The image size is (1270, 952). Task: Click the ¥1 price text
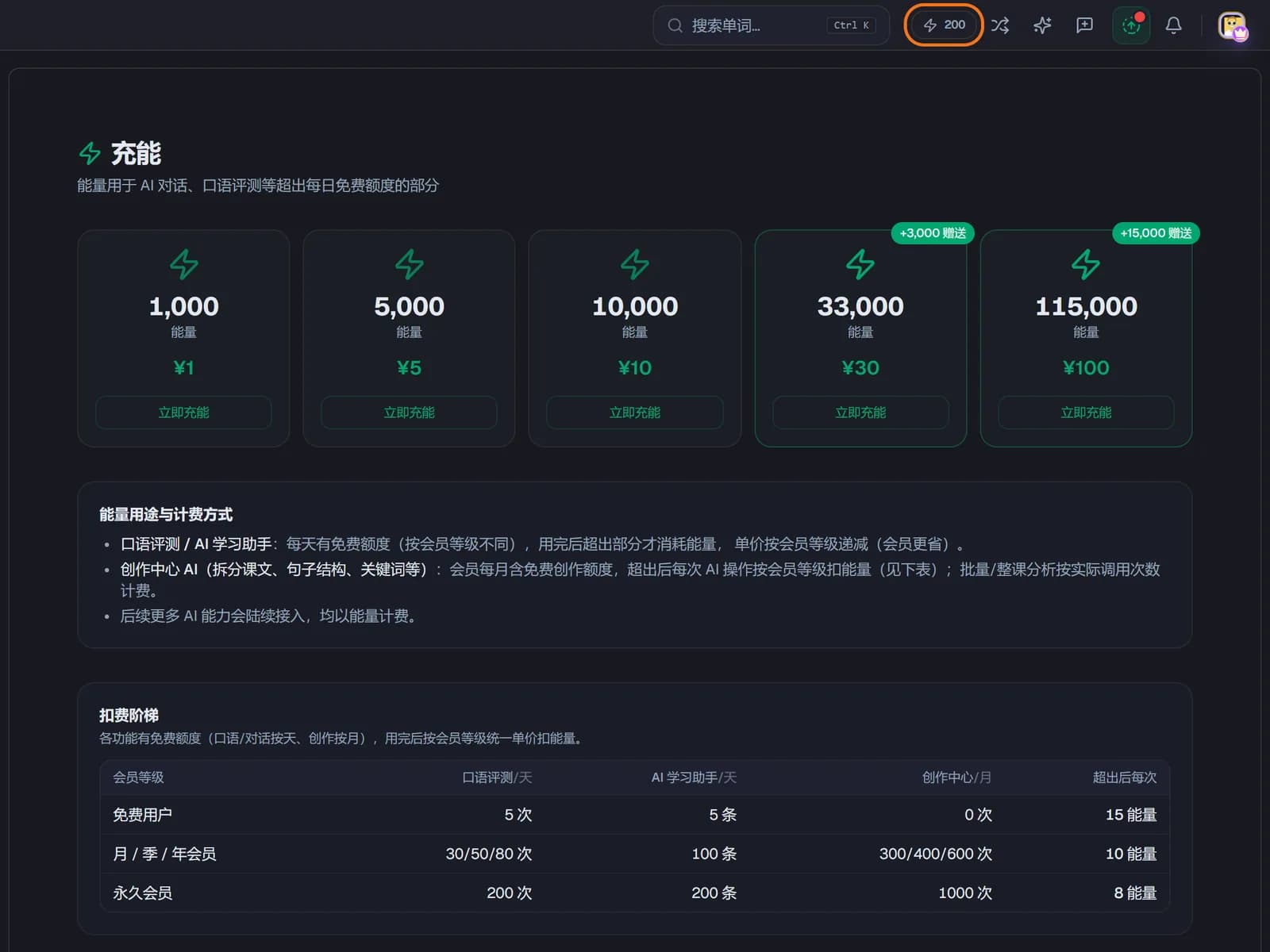tap(183, 367)
